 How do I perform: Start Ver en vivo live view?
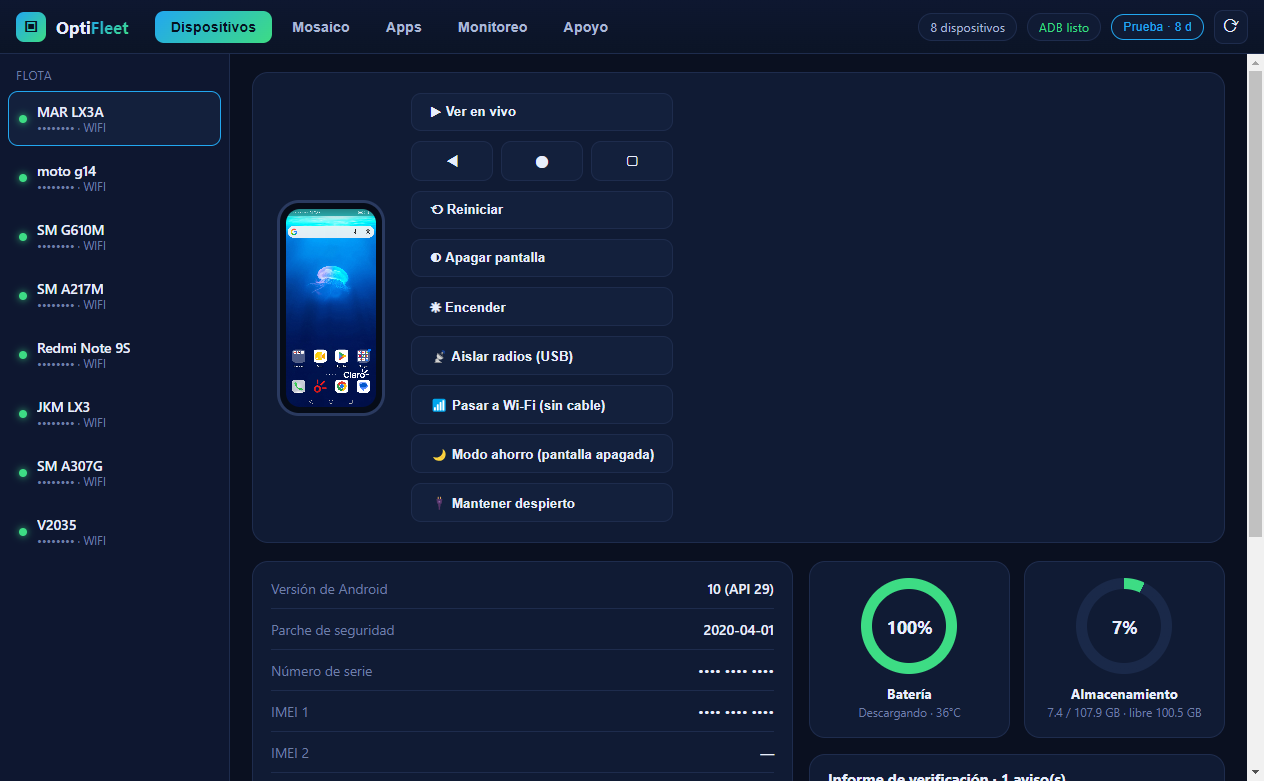coord(542,112)
